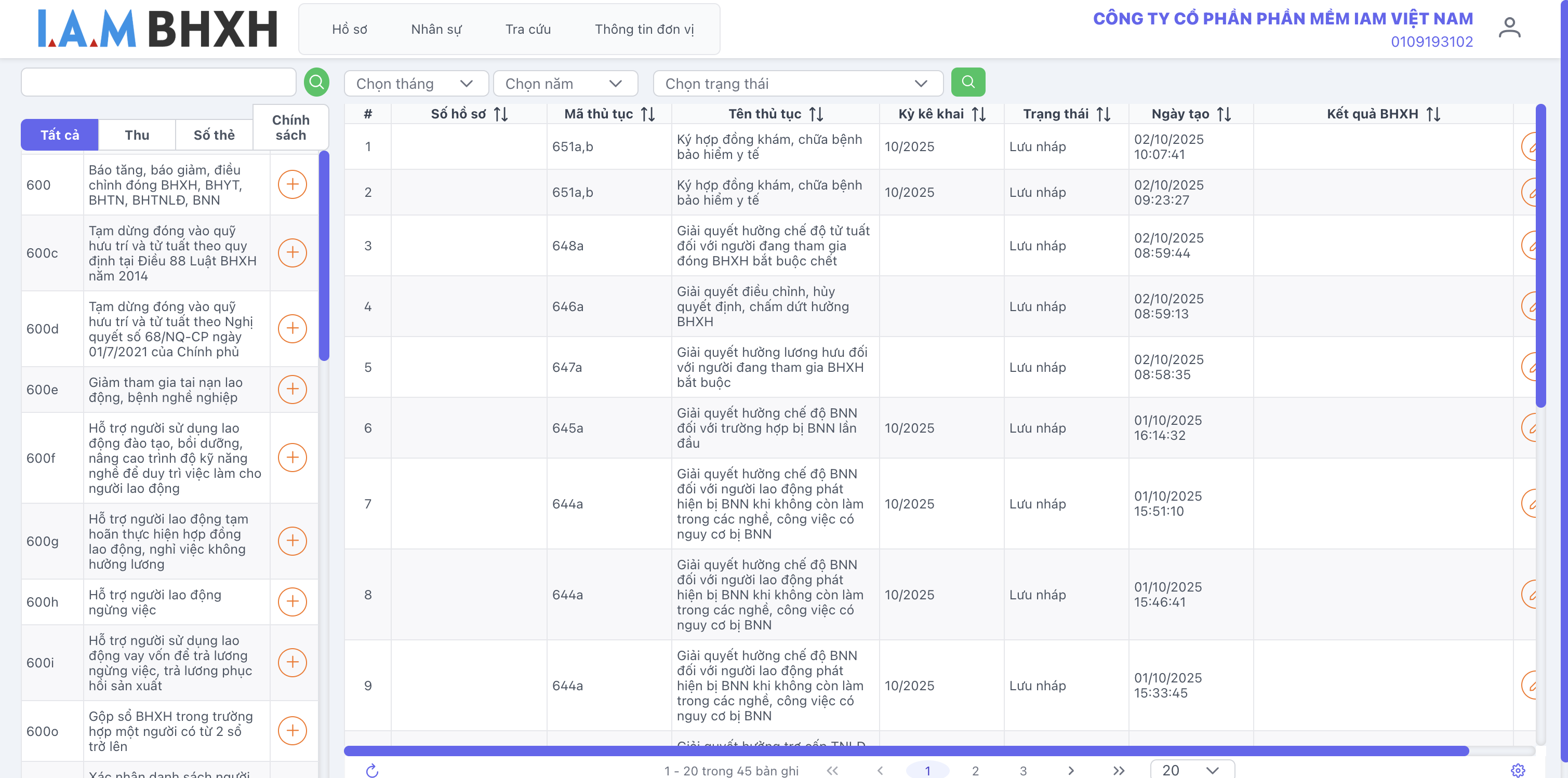
Task: Expand the Chọn trạng thái dropdown
Action: coord(797,84)
